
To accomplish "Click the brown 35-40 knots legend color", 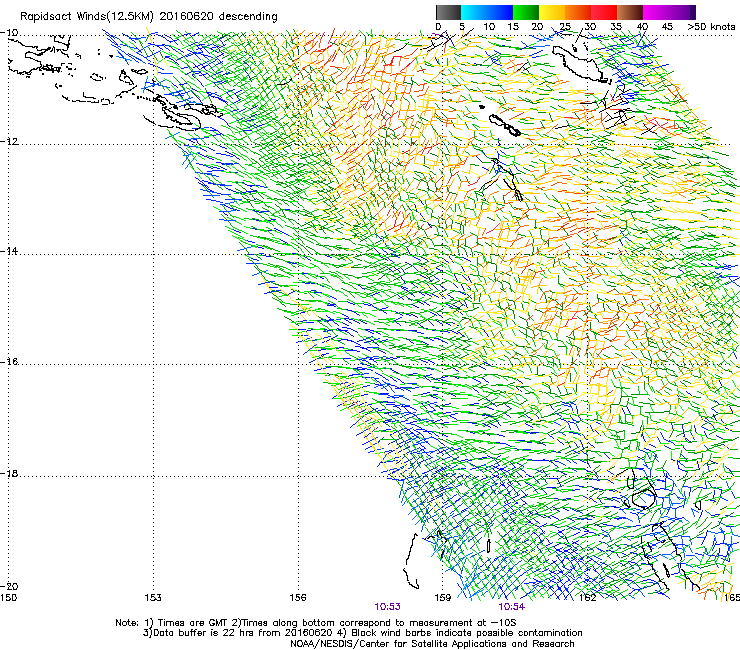I will click(630, 12).
